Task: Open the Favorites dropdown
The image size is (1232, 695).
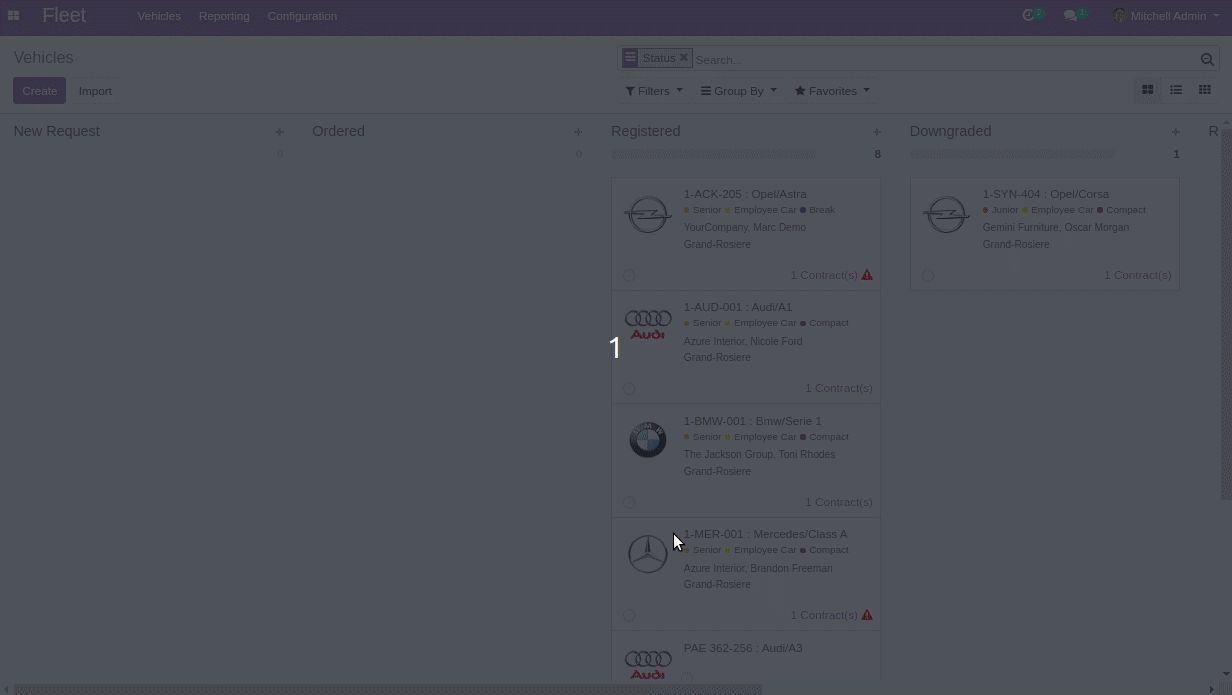Action: tap(832, 91)
